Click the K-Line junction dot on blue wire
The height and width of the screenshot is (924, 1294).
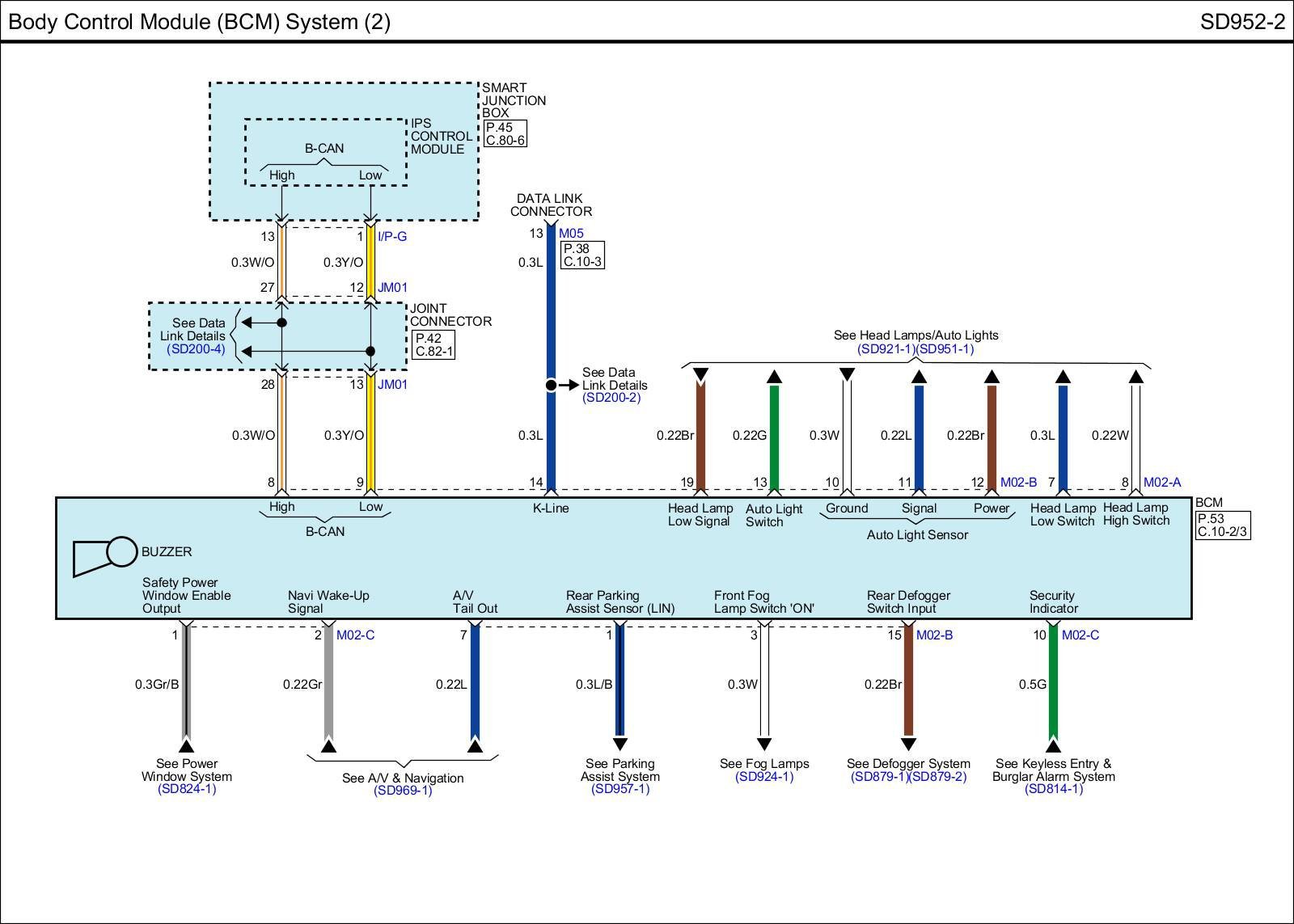[x=551, y=386]
